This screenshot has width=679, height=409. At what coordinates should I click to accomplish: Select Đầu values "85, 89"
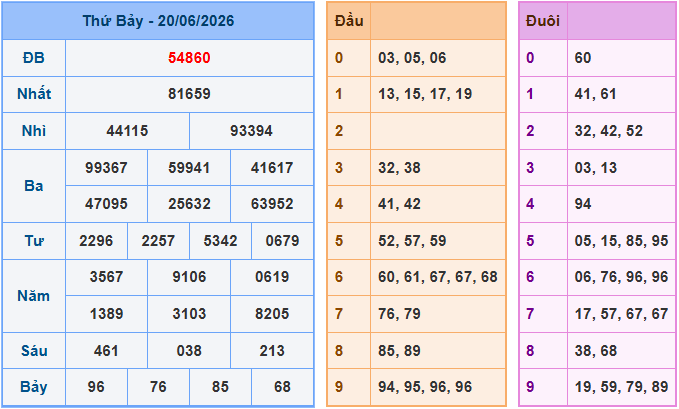(399, 351)
